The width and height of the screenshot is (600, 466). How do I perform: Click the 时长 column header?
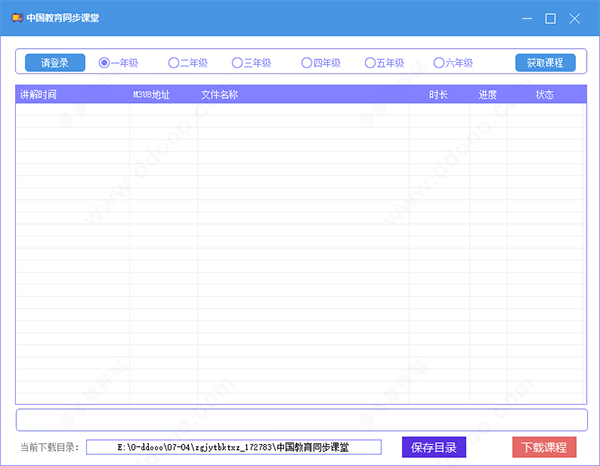439,95
